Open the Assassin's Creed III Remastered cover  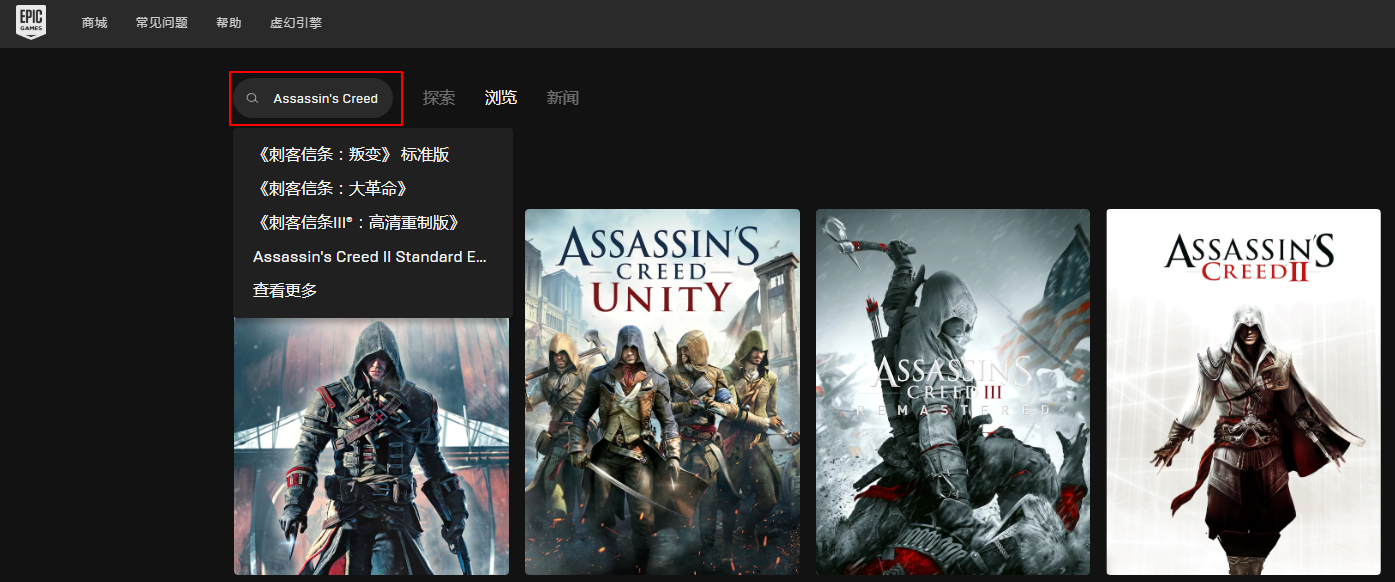coord(953,392)
